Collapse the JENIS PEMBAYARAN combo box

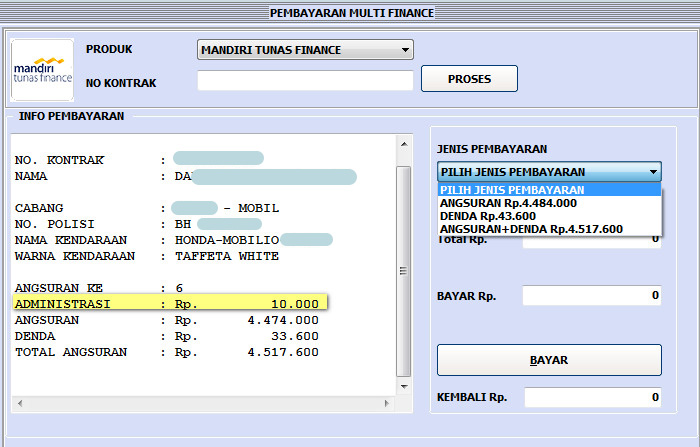[x=549, y=172]
